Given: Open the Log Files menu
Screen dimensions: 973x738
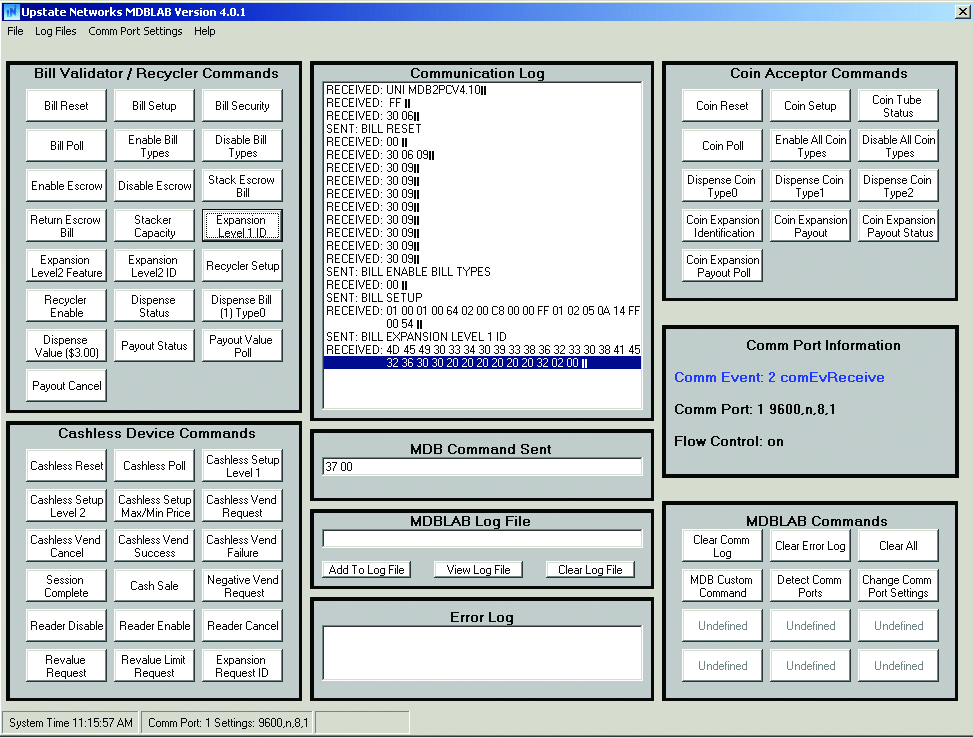Looking at the screenshot, I should click(55, 31).
